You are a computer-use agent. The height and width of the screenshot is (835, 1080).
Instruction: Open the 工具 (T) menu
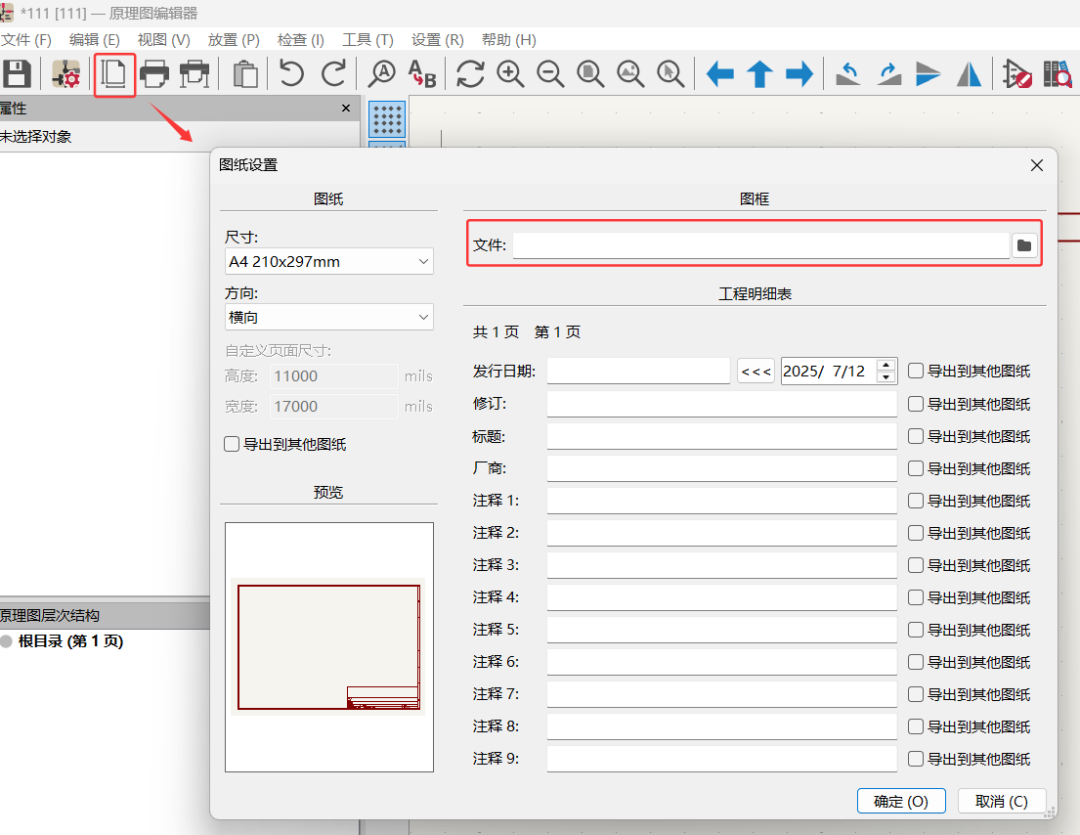[368, 40]
